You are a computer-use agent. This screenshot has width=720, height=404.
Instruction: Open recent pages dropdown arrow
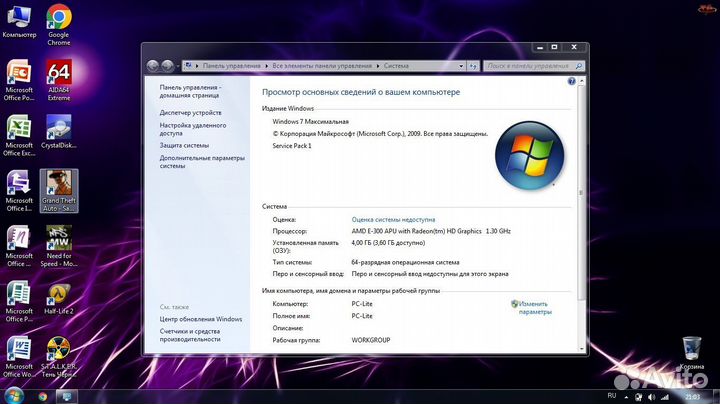coord(178,67)
